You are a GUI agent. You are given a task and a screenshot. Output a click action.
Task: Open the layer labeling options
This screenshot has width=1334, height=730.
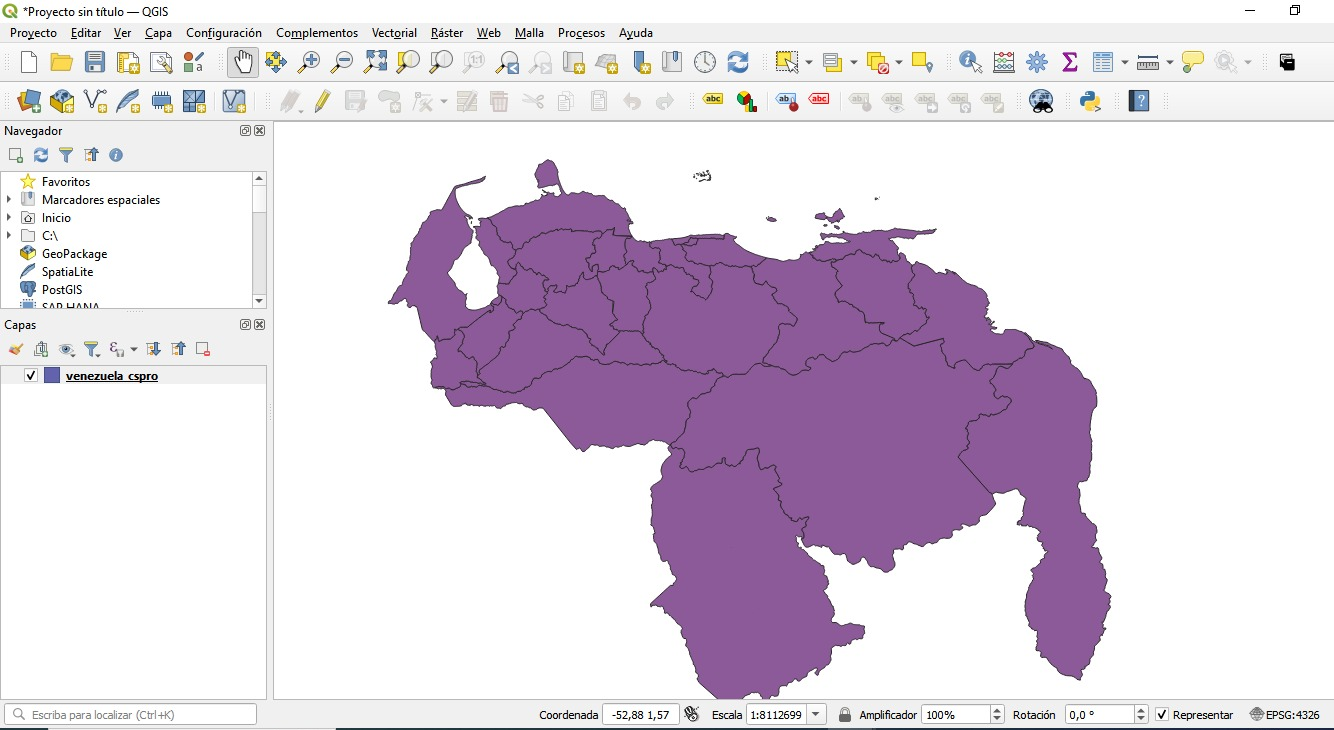[x=713, y=100]
